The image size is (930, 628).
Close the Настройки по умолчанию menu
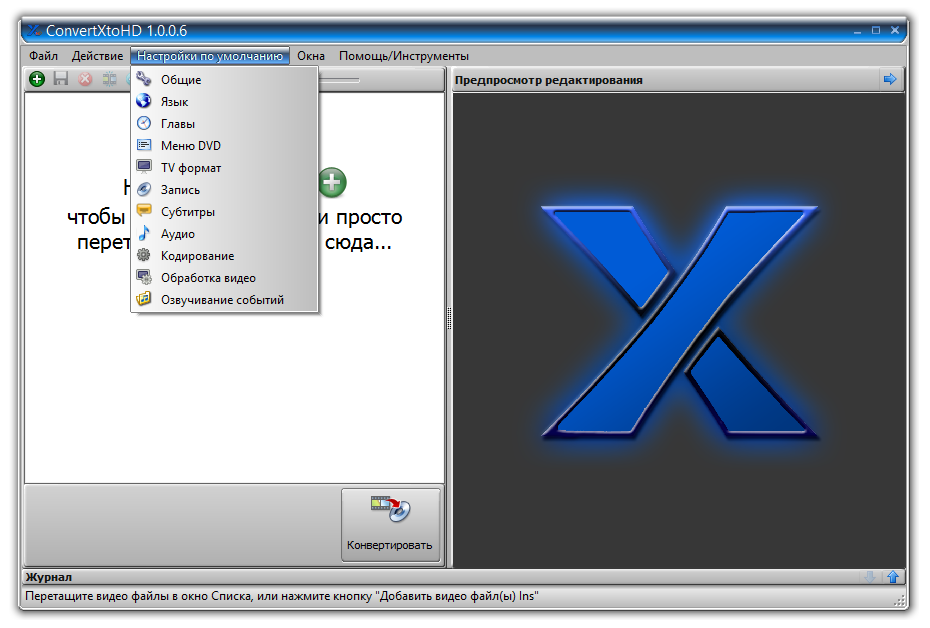(210, 56)
